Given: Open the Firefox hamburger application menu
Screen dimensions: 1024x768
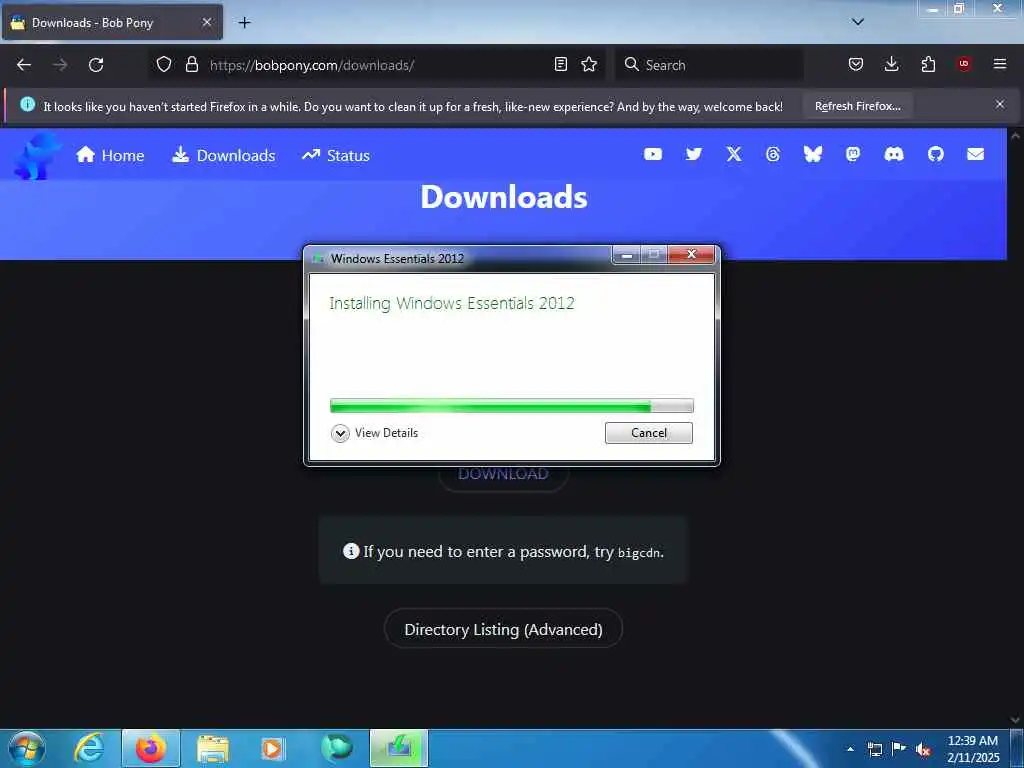Looking at the screenshot, I should click(x=1000, y=64).
